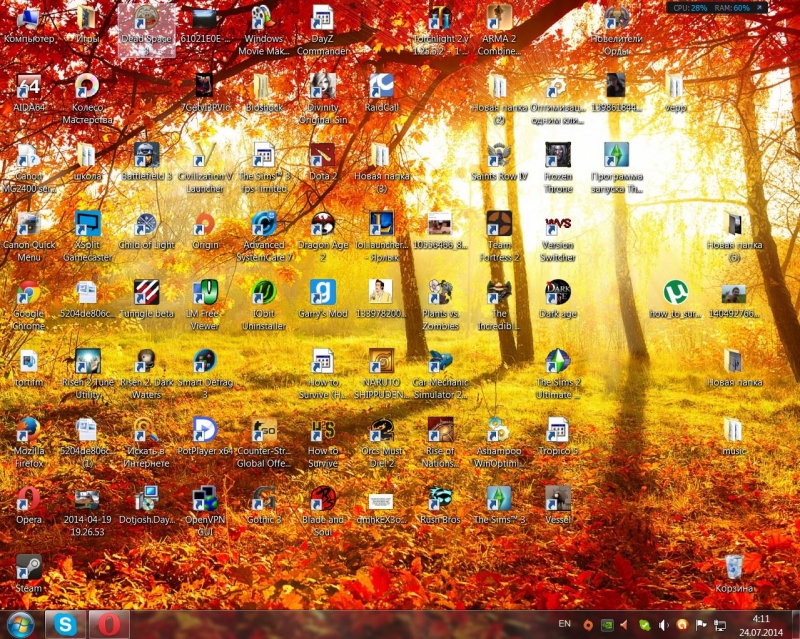Viewport: 800px width, 639px height.
Task: Click the Action Center flag tray icon
Action: 701,625
